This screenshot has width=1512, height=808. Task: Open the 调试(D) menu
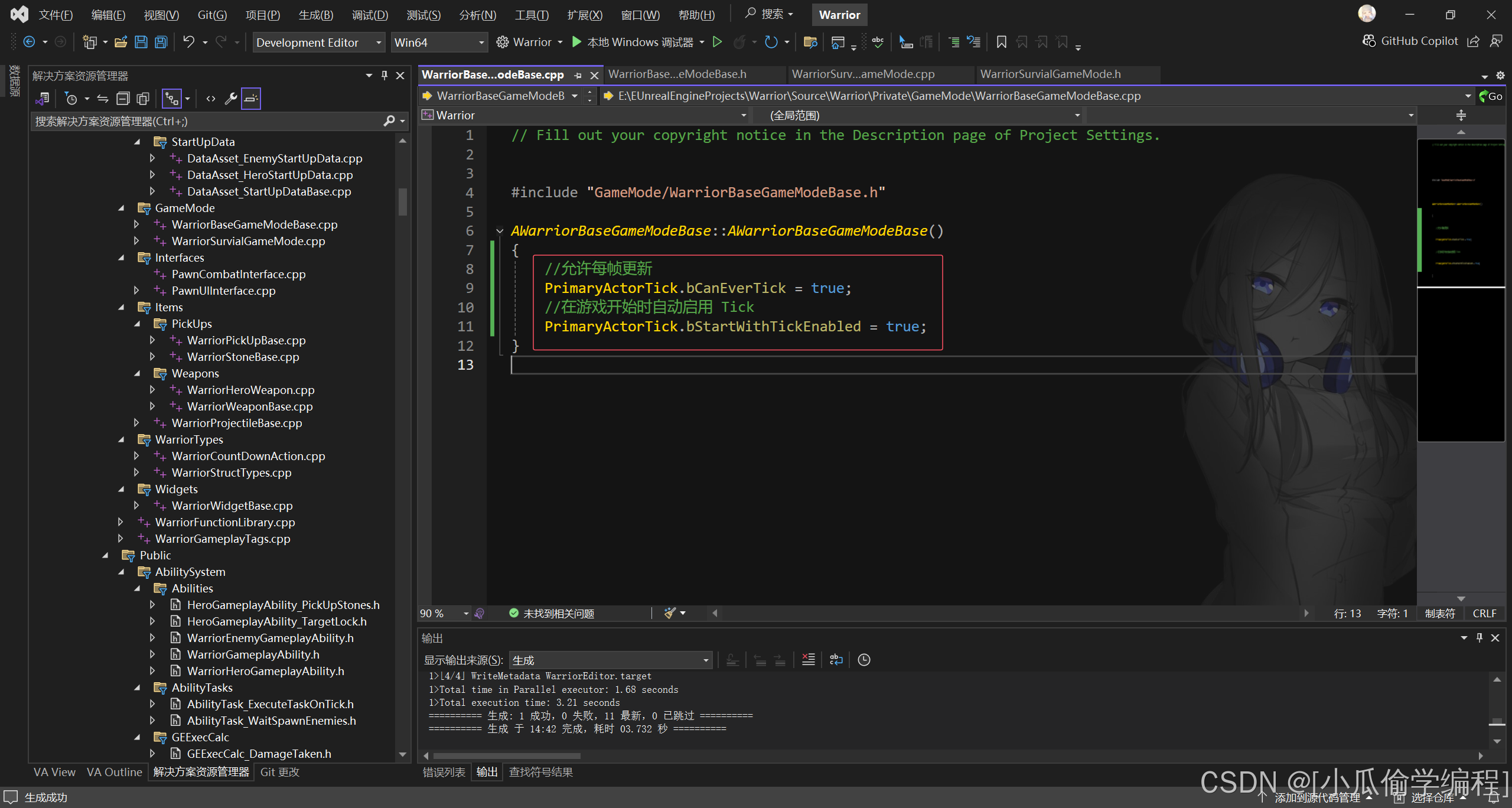pyautogui.click(x=370, y=15)
